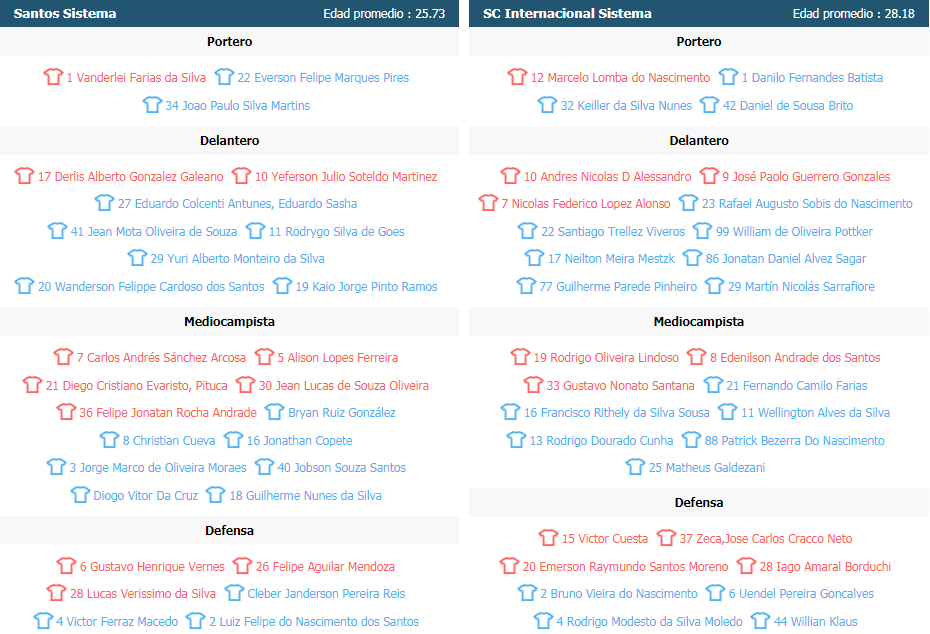Image resolution: width=930 pixels, height=634 pixels.
Task: Click shirt icon beside Matheus Galdezani
Action: 635,467
